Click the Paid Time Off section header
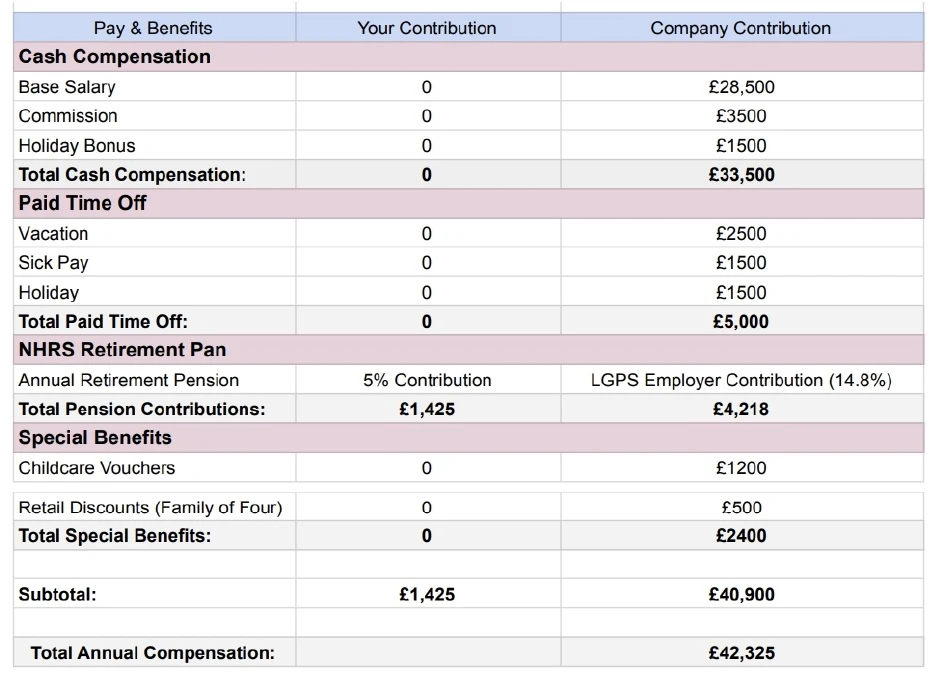 click(468, 203)
